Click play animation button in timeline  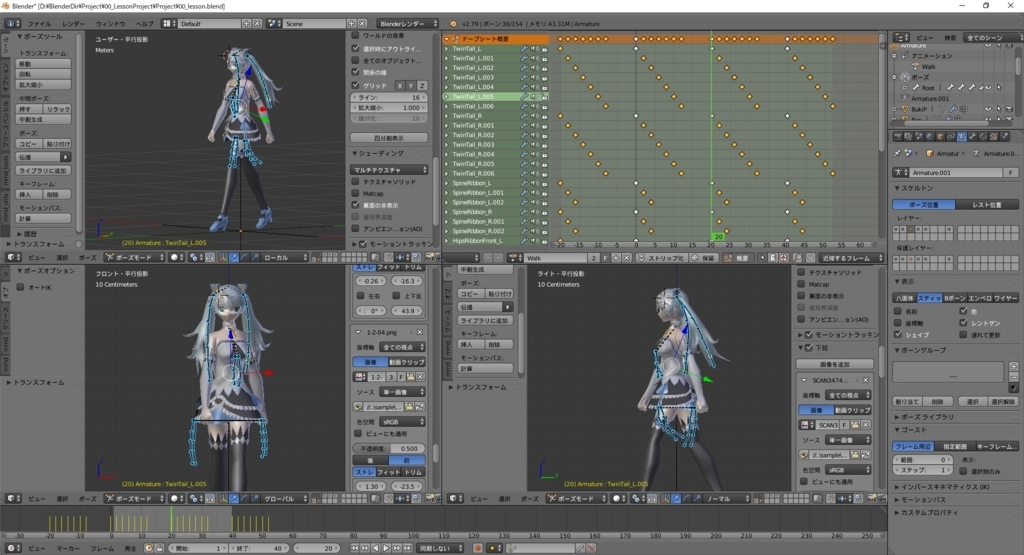386,548
